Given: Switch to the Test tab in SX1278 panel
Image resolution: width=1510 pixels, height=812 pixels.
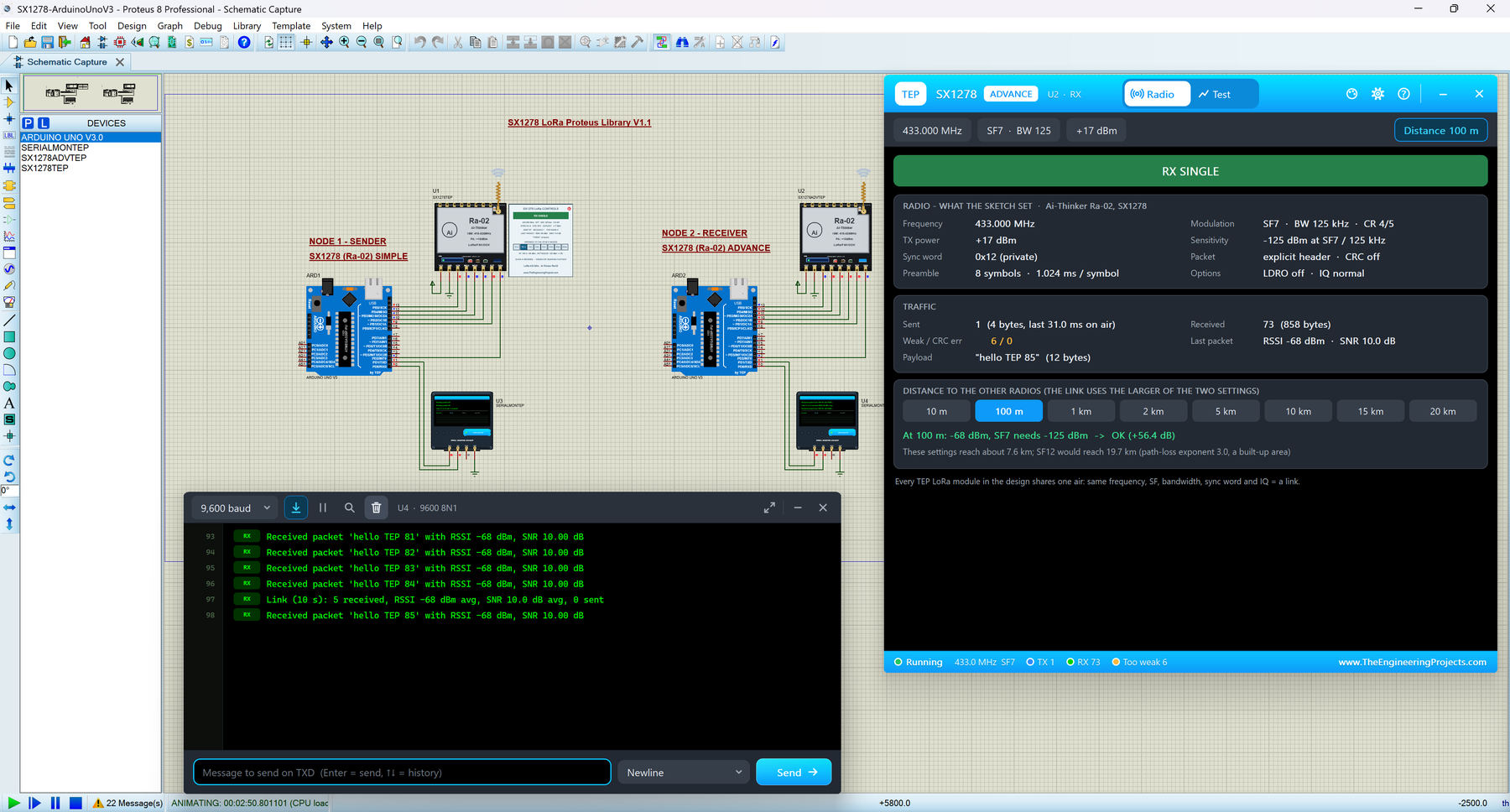Looking at the screenshot, I should point(1215,94).
